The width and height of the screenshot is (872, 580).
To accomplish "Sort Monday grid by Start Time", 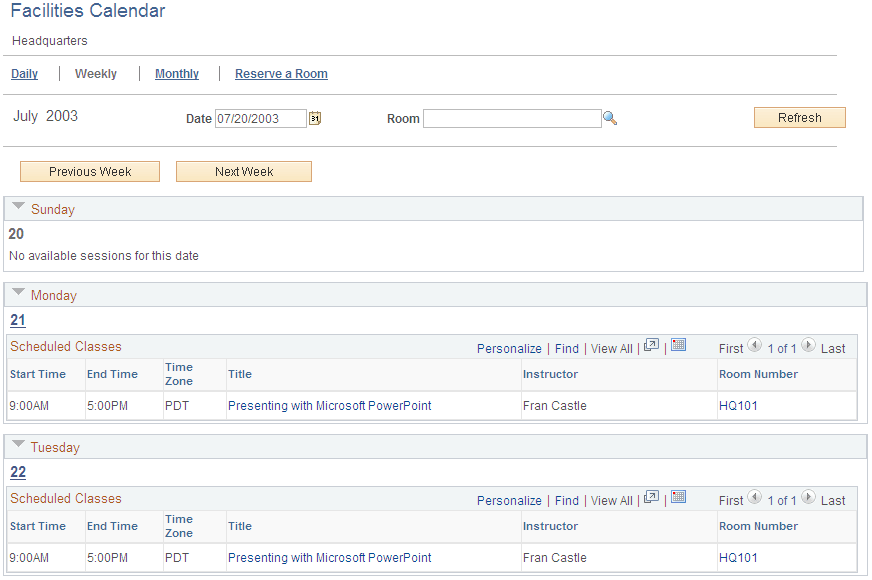I will (38, 374).
